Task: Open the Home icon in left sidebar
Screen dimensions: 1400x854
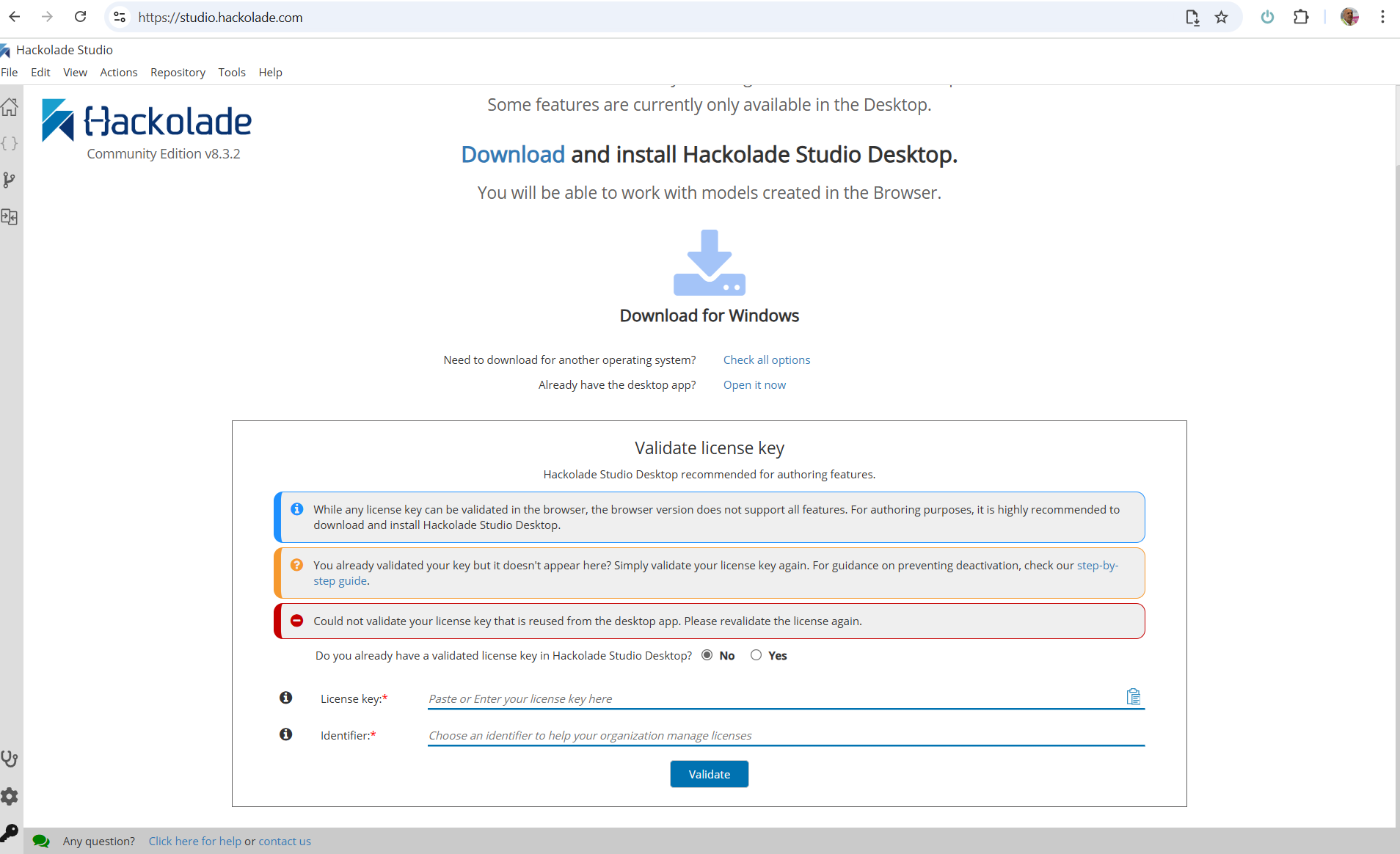Action: [x=10, y=107]
